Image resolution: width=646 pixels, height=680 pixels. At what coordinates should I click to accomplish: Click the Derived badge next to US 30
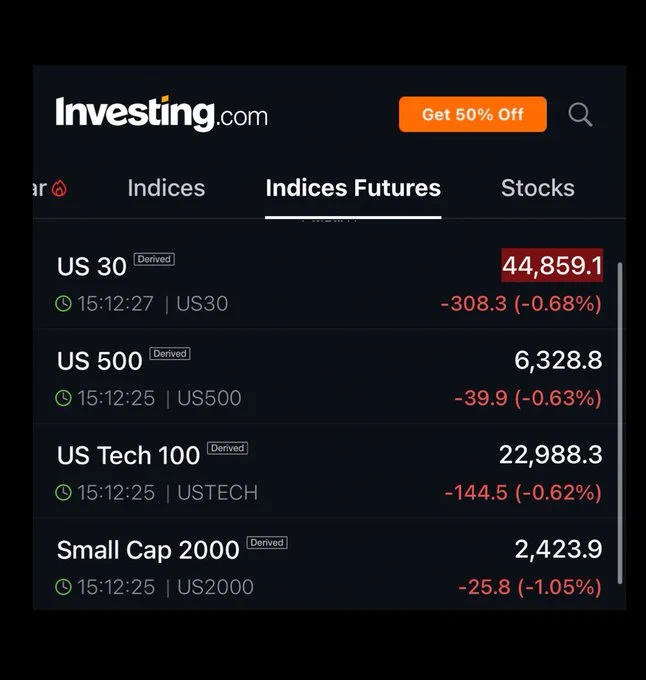pyautogui.click(x=154, y=259)
